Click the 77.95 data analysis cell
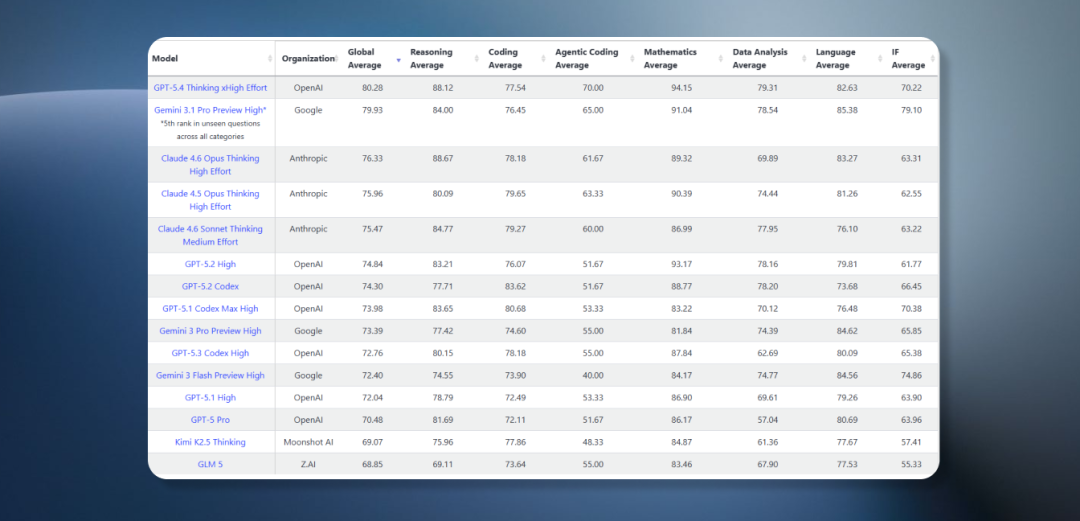This screenshot has height=521, width=1080. 767,229
